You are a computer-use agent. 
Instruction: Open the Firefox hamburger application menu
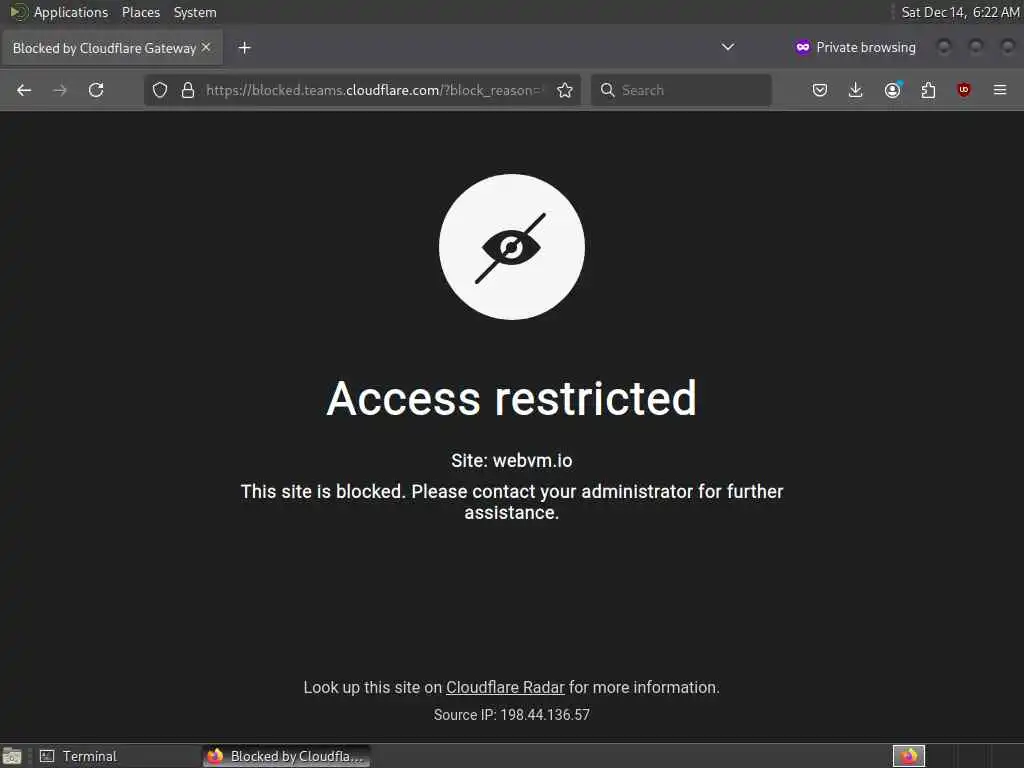coord(1000,90)
